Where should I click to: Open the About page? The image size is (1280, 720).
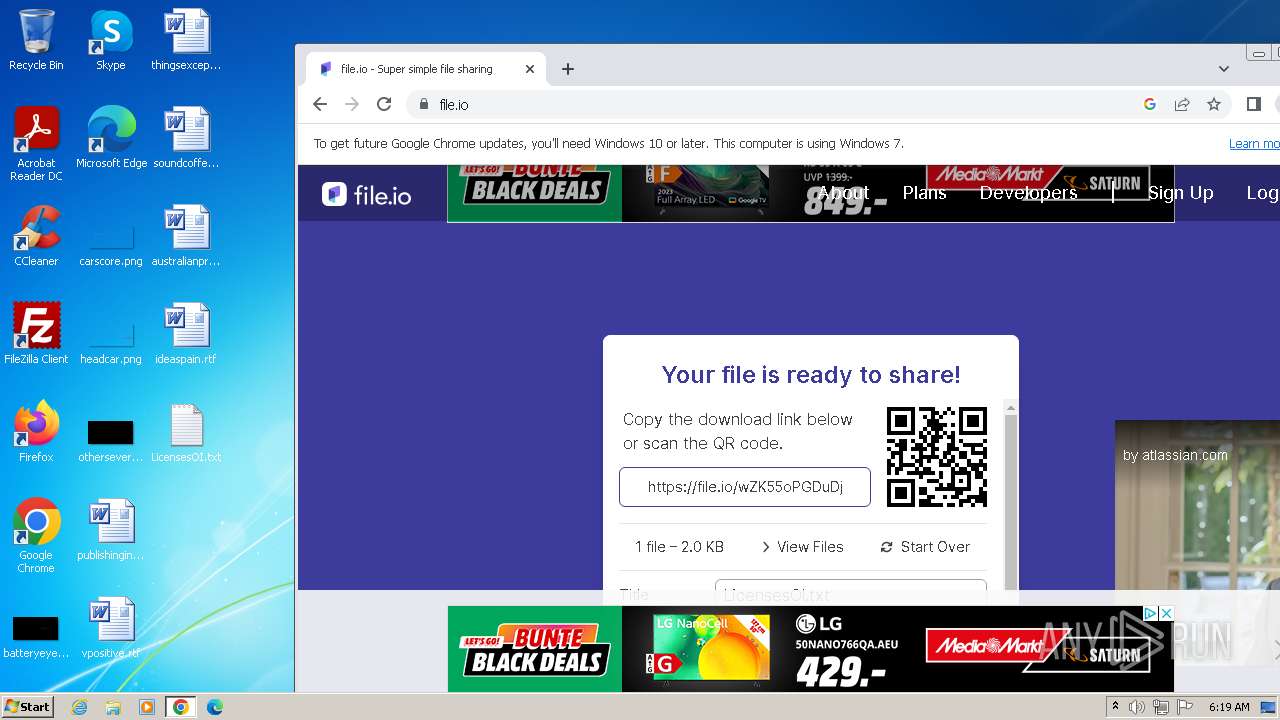844,192
